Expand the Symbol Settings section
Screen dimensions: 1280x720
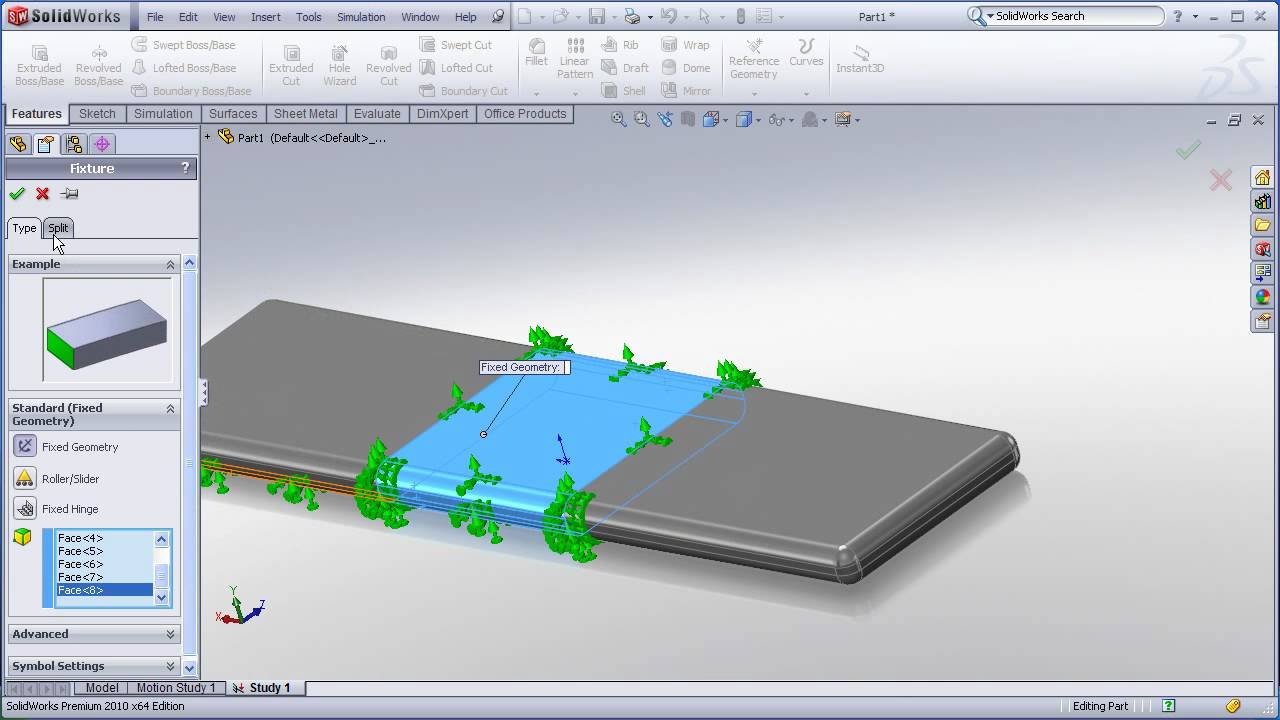[x=170, y=666]
